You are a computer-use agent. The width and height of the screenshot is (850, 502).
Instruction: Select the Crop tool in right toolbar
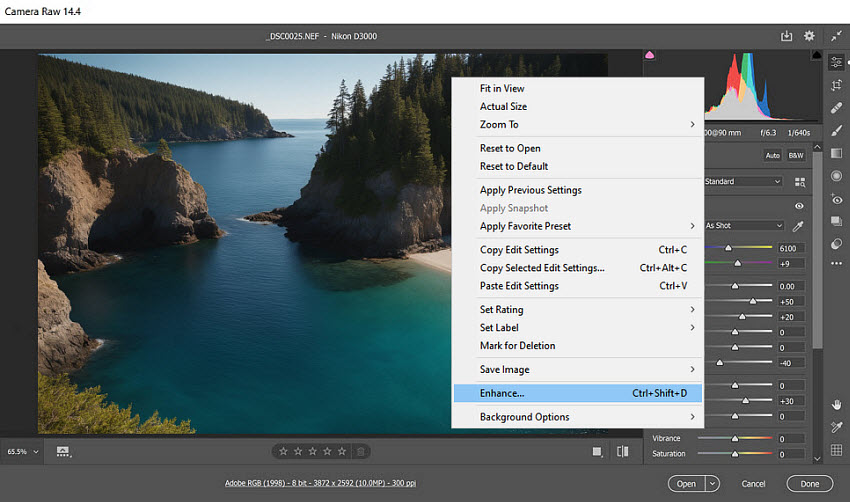tap(836, 85)
